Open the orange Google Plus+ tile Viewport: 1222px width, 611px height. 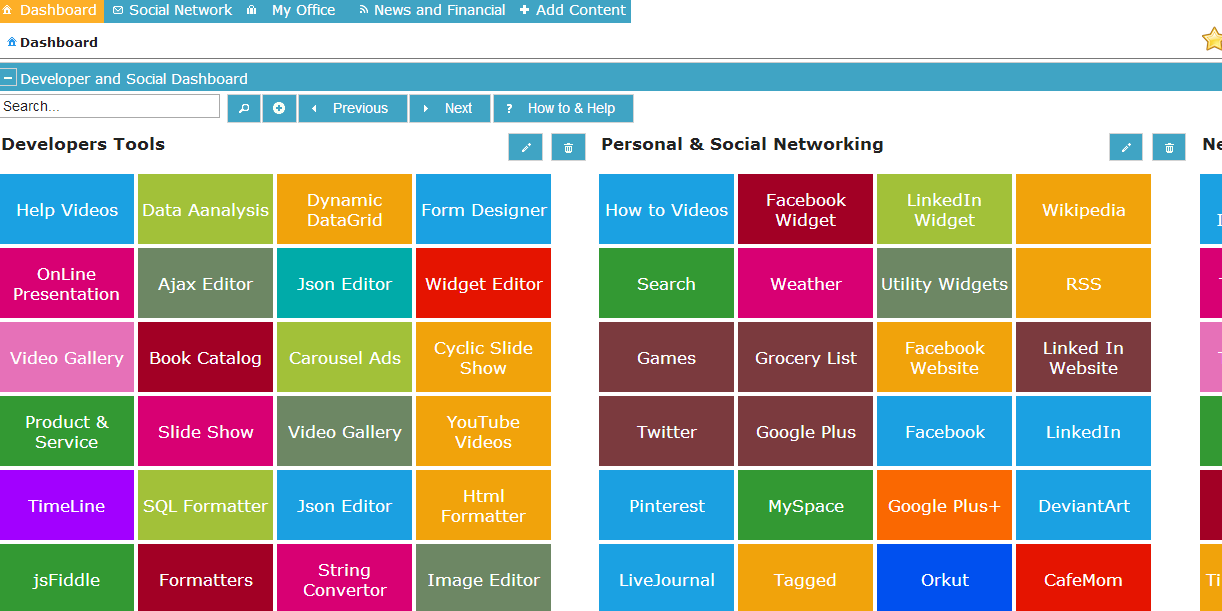coord(944,505)
